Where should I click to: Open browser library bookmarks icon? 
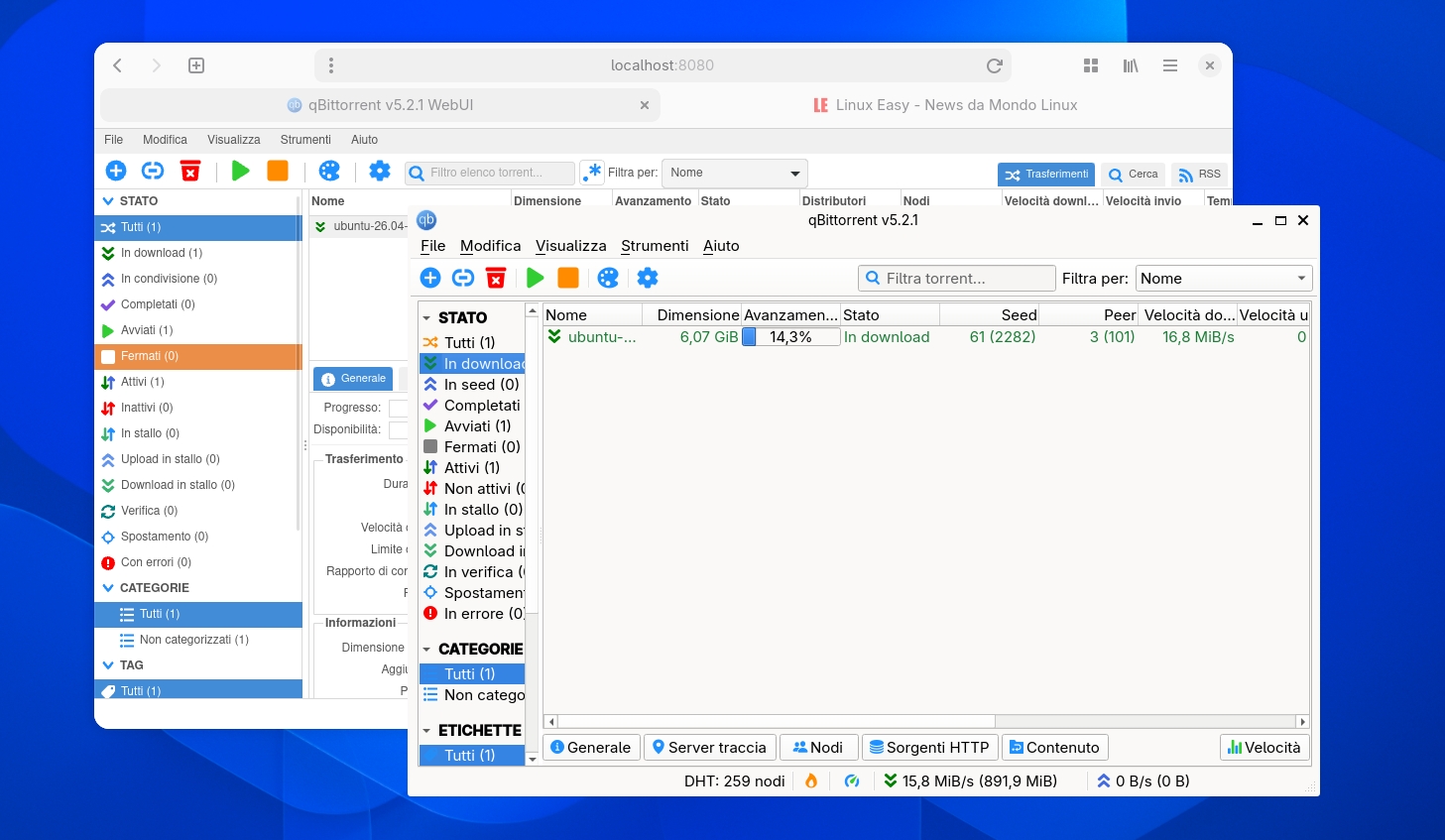[x=1131, y=65]
